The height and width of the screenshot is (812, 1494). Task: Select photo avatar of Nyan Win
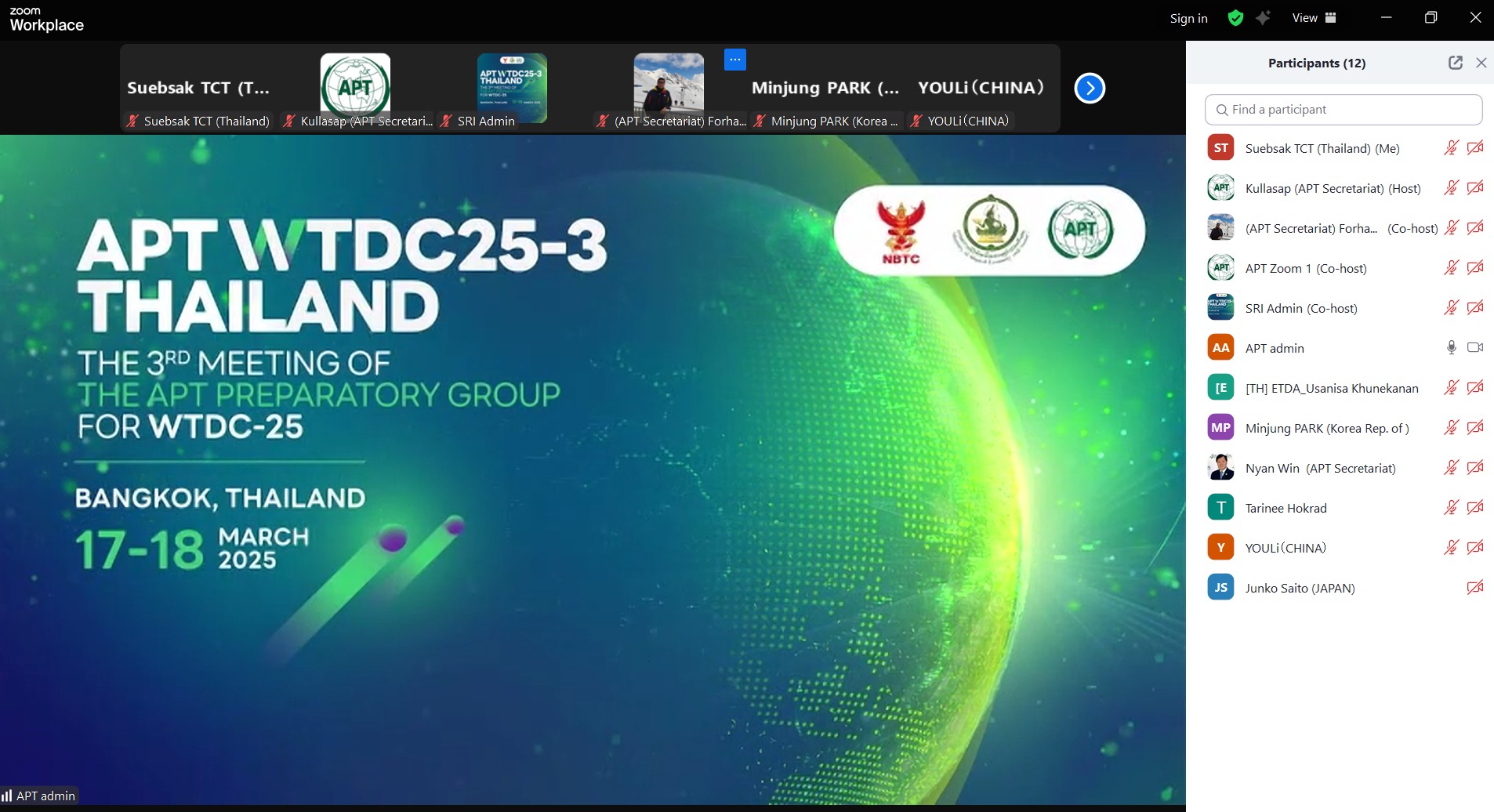click(1220, 467)
